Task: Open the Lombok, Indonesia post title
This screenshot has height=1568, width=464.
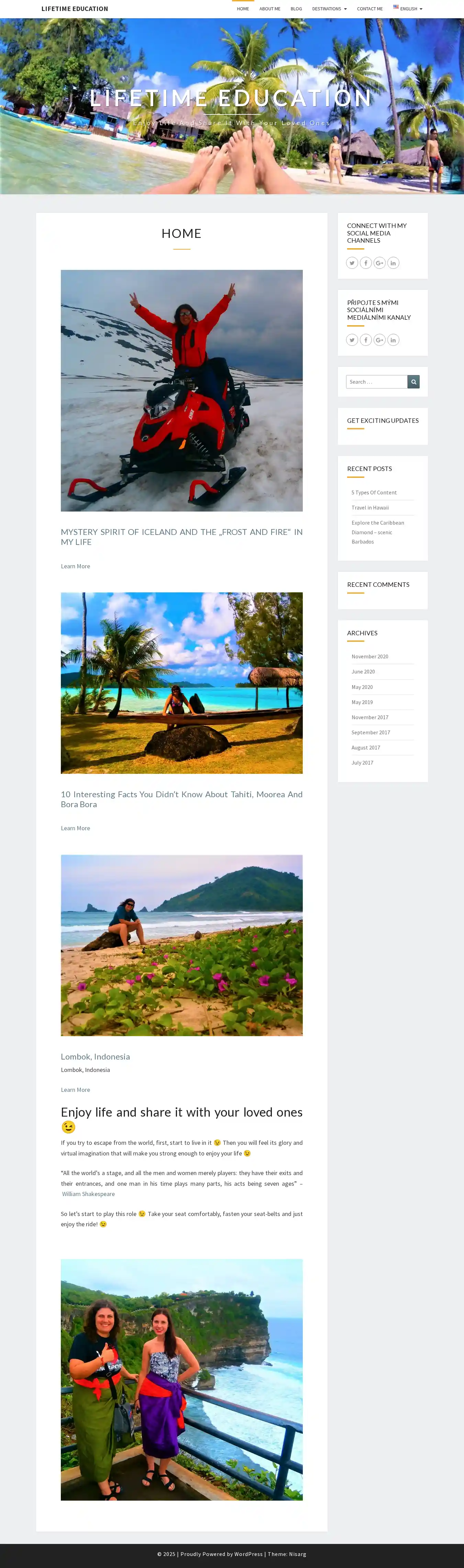Action: 96,1057
